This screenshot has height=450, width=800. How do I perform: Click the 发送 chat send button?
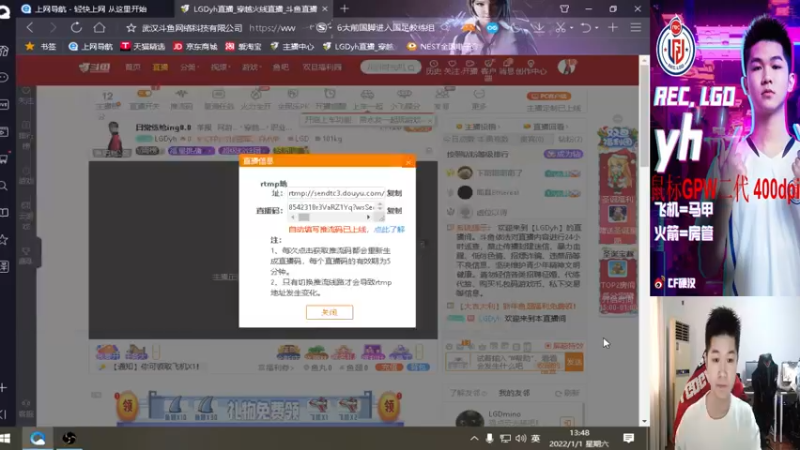574,362
